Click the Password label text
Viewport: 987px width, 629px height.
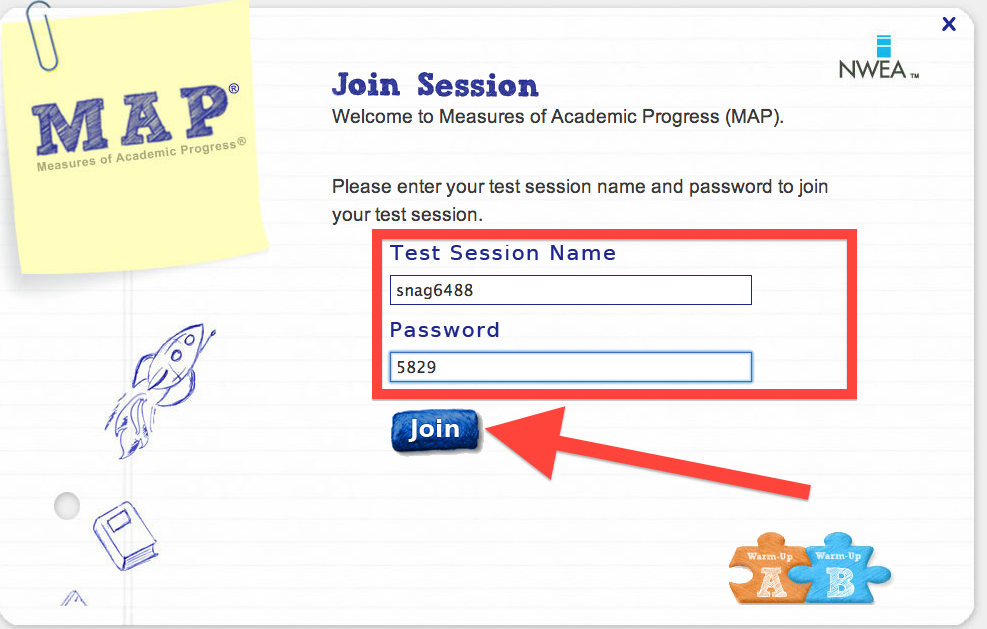pyautogui.click(x=444, y=330)
